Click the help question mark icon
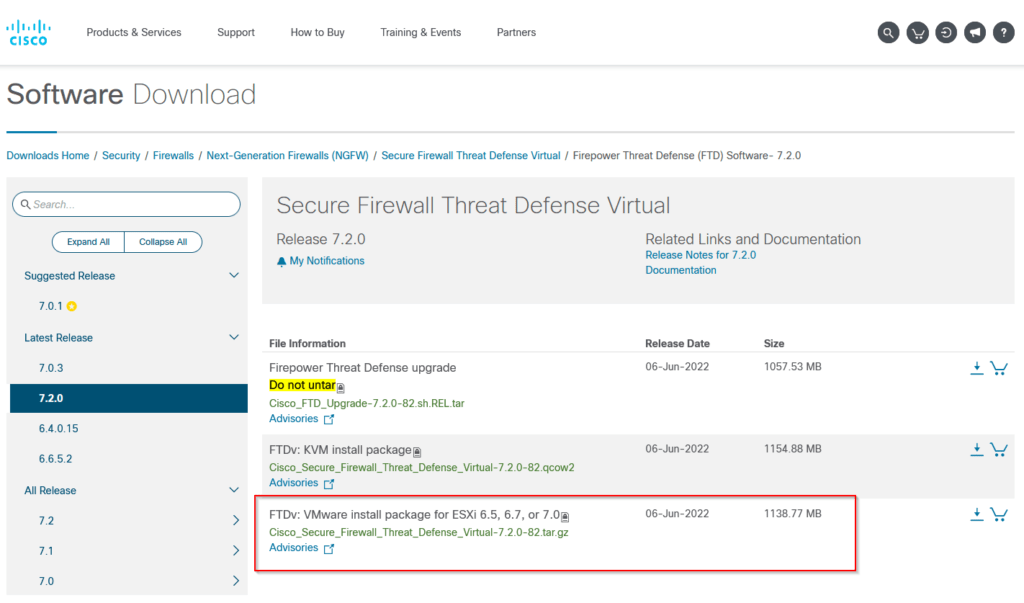 coord(1004,32)
